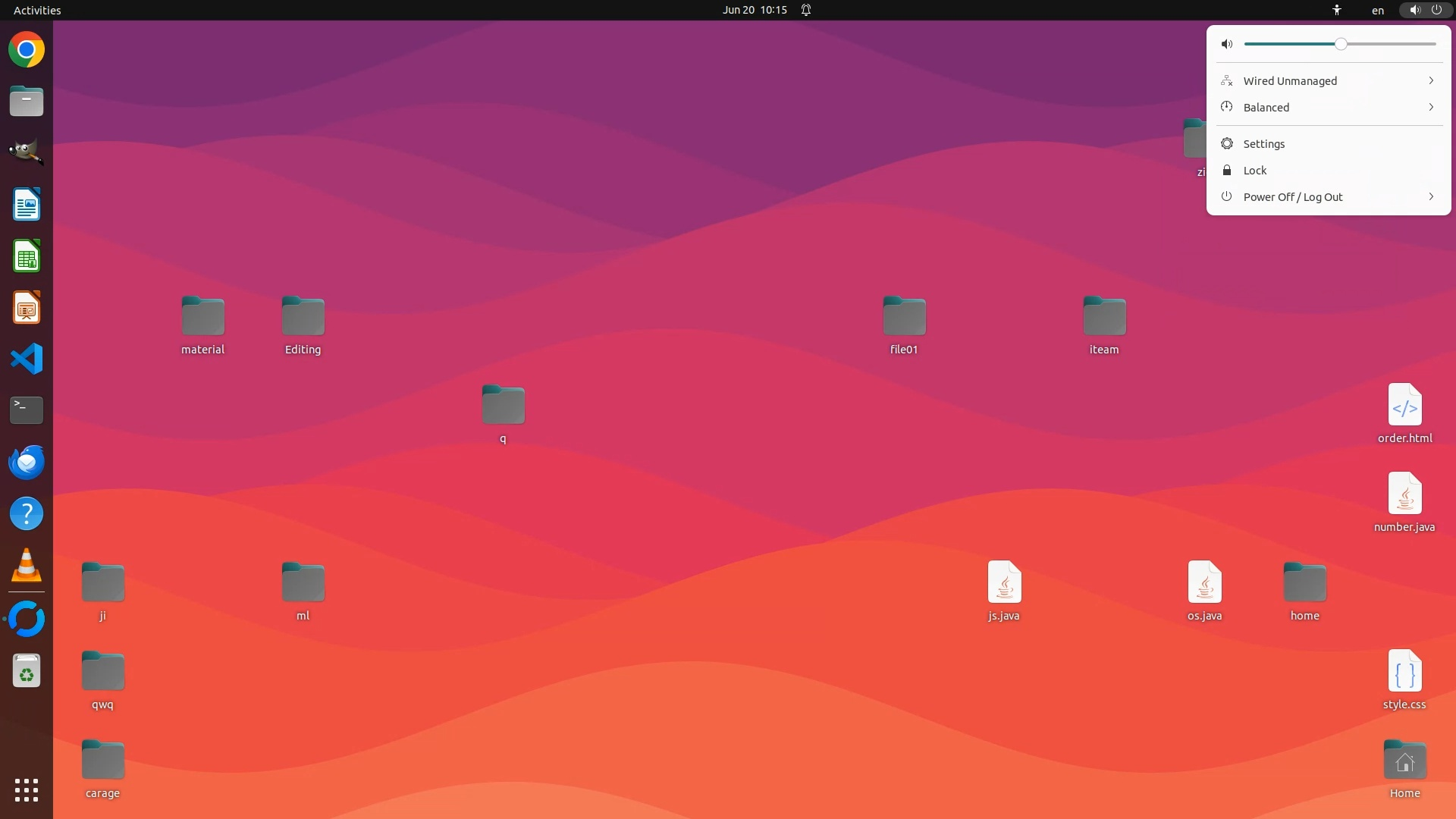
Task: Open Google Chrome from the dock
Action: point(27,50)
